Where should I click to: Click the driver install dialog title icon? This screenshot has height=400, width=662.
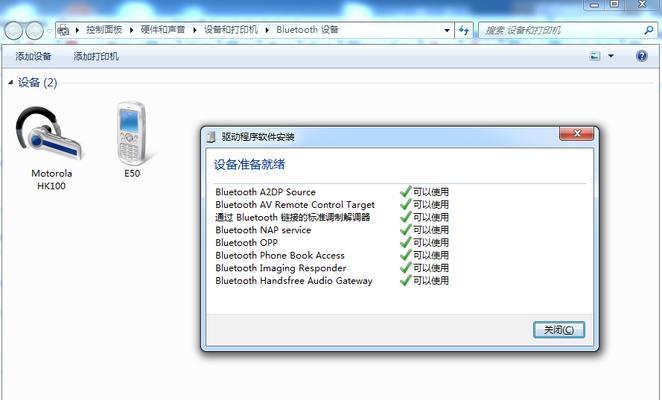(211, 137)
